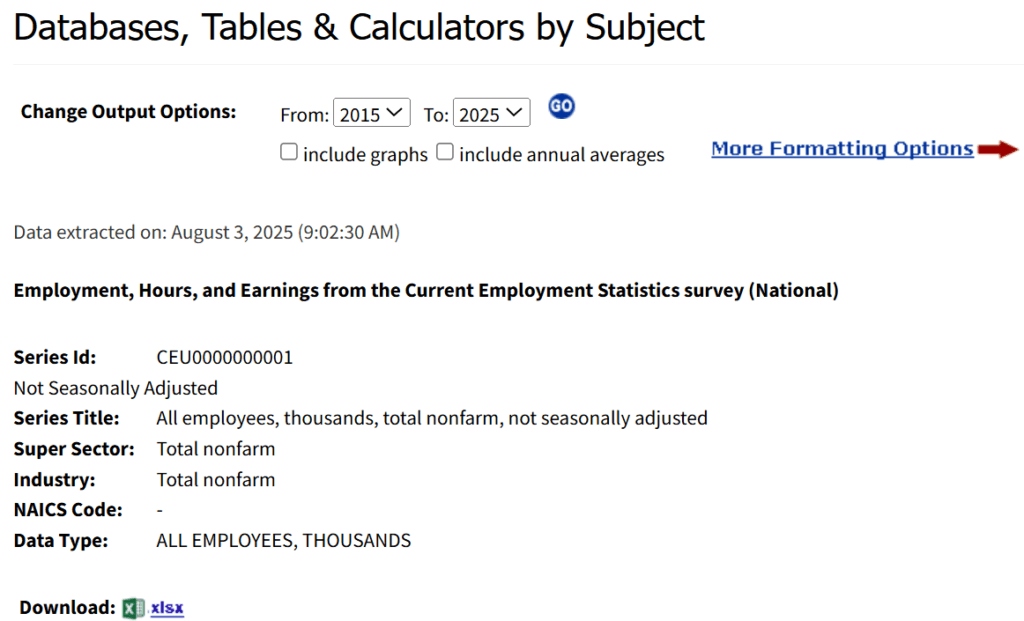Click the Employment, Hours, and Earnings heading
The width and height of the screenshot is (1024, 621).
426,291
